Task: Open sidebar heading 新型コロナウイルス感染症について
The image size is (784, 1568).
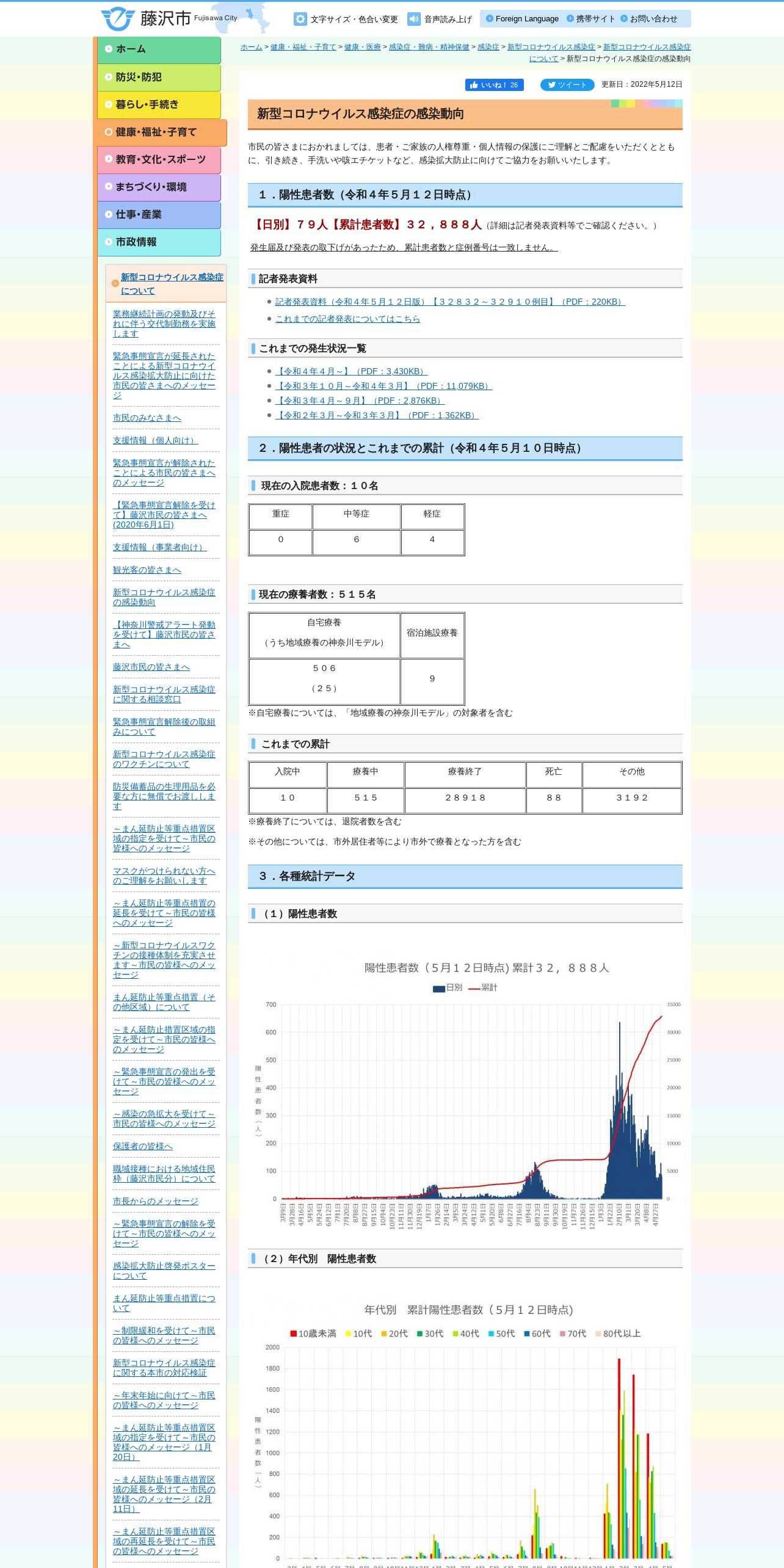Action: pos(172,284)
